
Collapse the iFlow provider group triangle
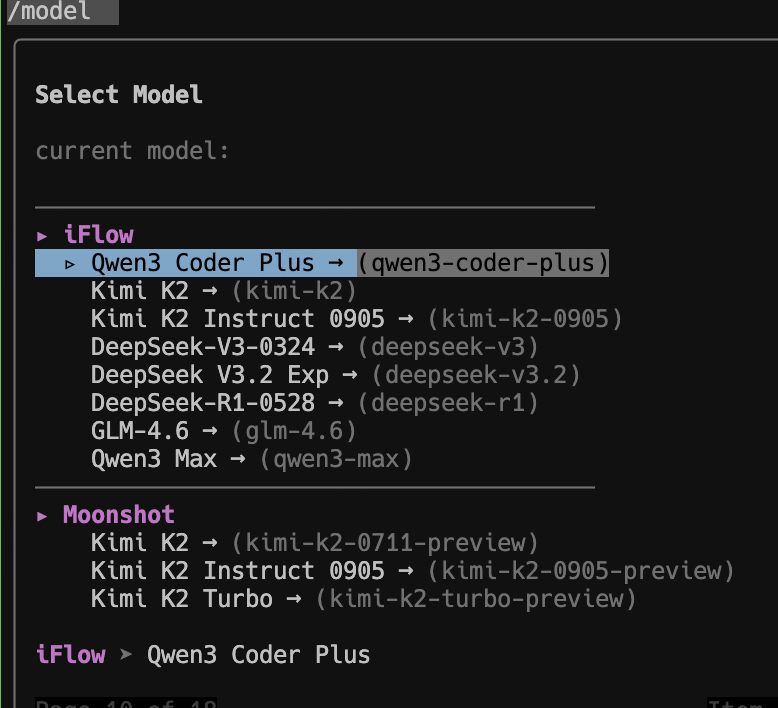tap(42, 236)
